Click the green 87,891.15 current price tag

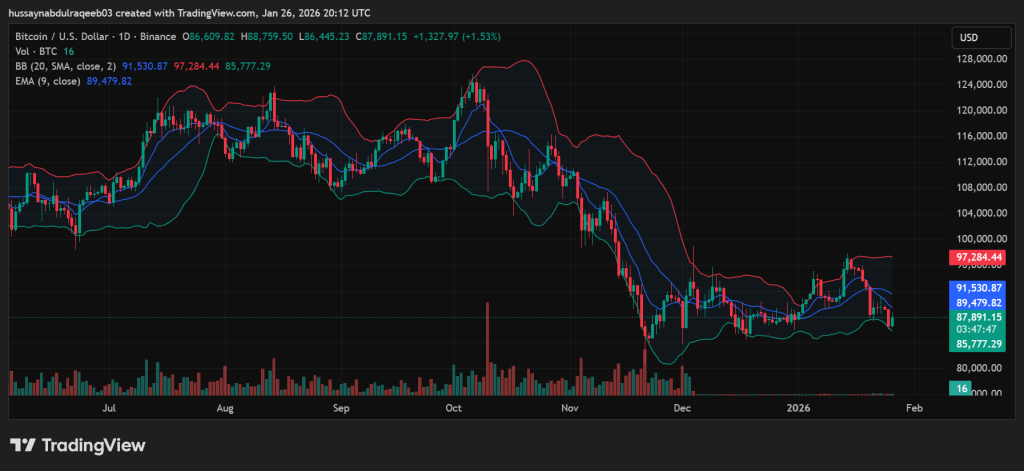pyautogui.click(x=979, y=316)
